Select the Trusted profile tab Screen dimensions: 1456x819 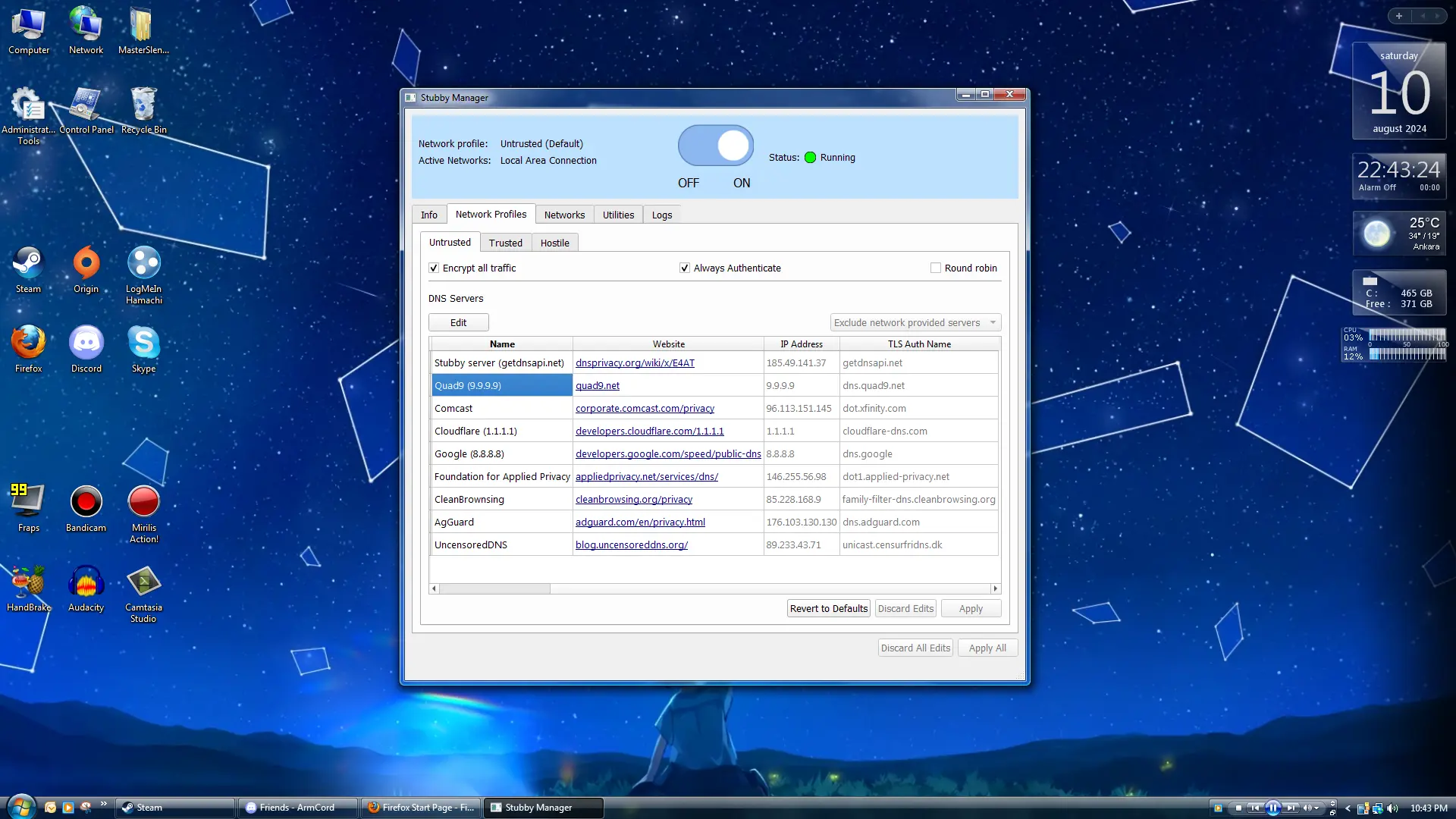click(505, 243)
